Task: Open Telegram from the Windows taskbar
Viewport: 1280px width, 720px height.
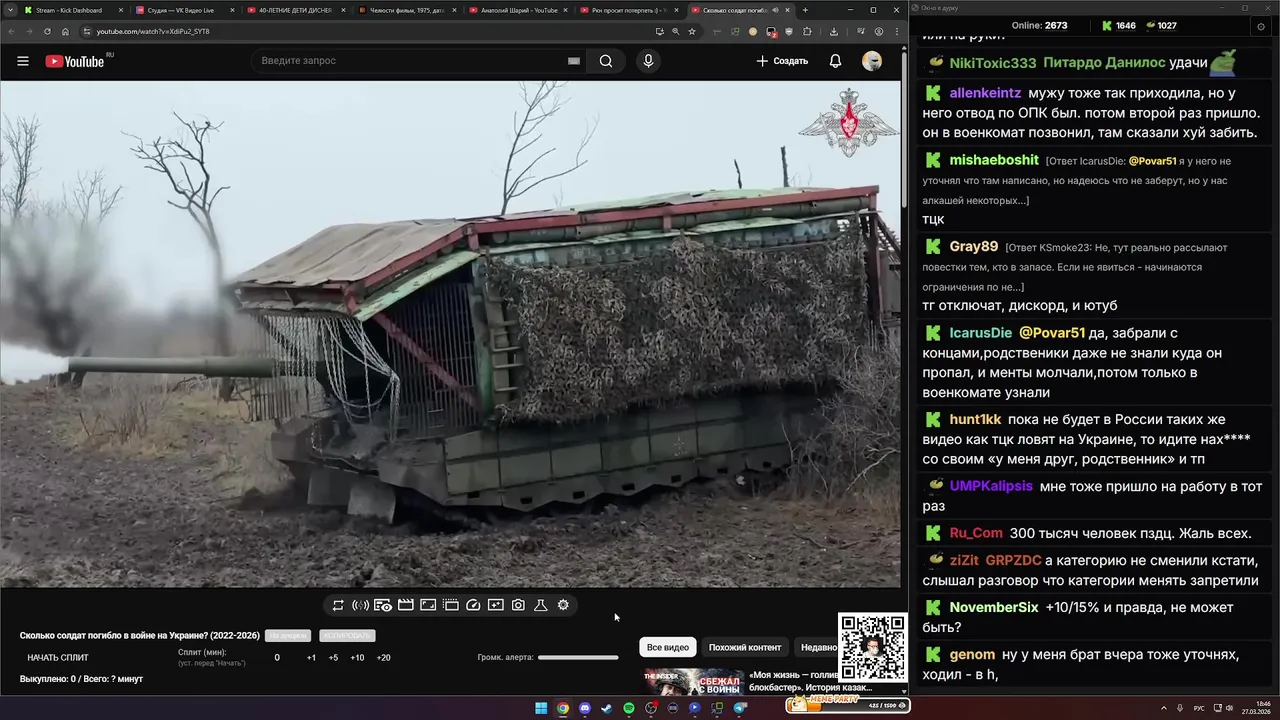Action: (740, 708)
